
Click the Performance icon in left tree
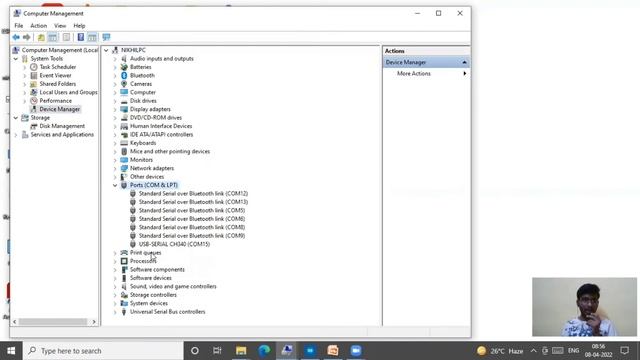click(34, 100)
